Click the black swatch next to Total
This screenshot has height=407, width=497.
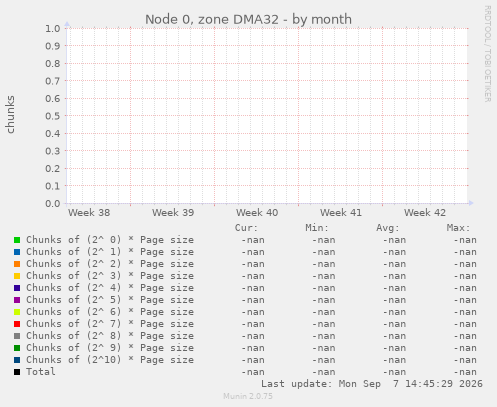pos(17,372)
